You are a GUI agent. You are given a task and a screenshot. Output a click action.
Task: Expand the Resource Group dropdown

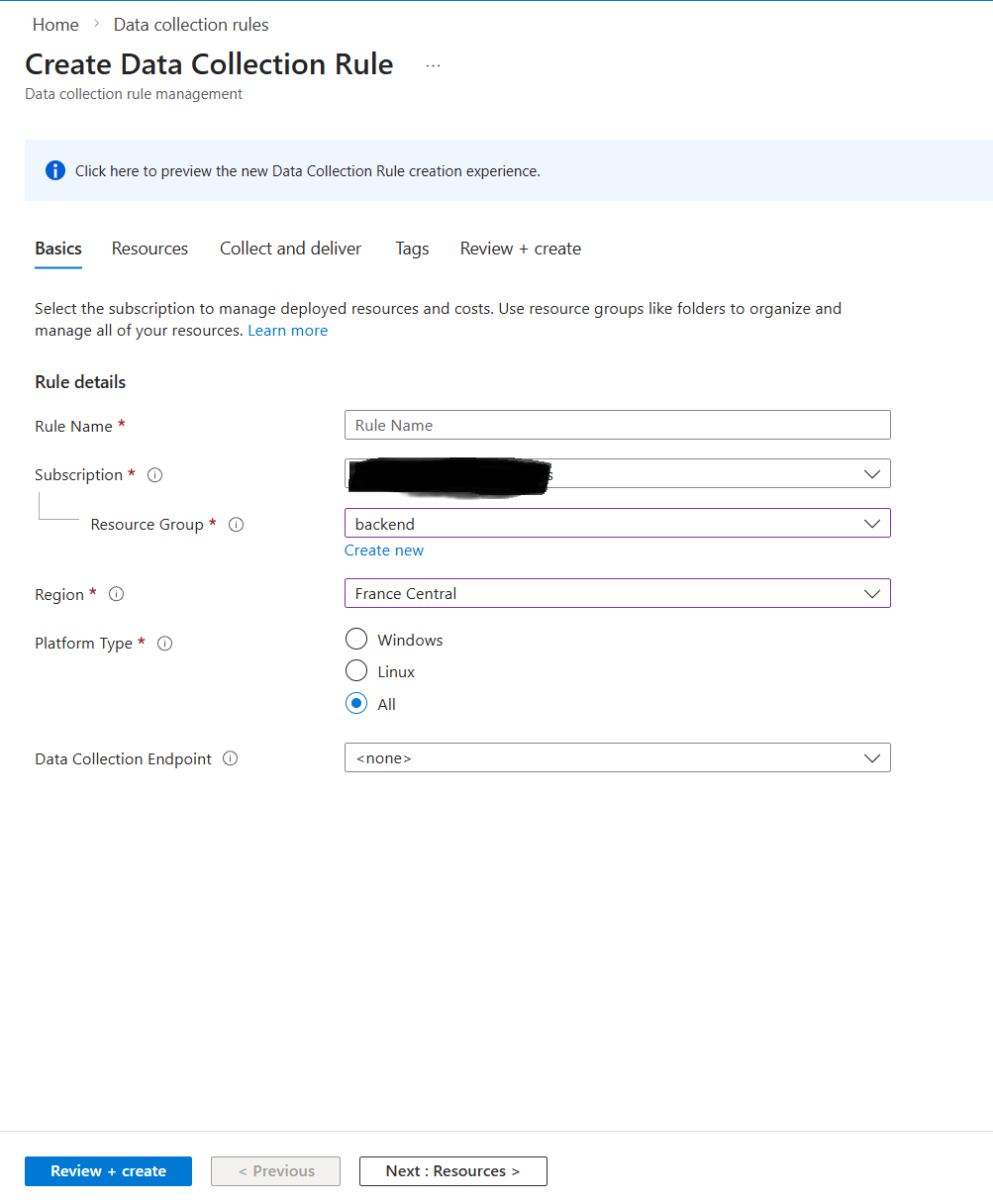pos(871,523)
